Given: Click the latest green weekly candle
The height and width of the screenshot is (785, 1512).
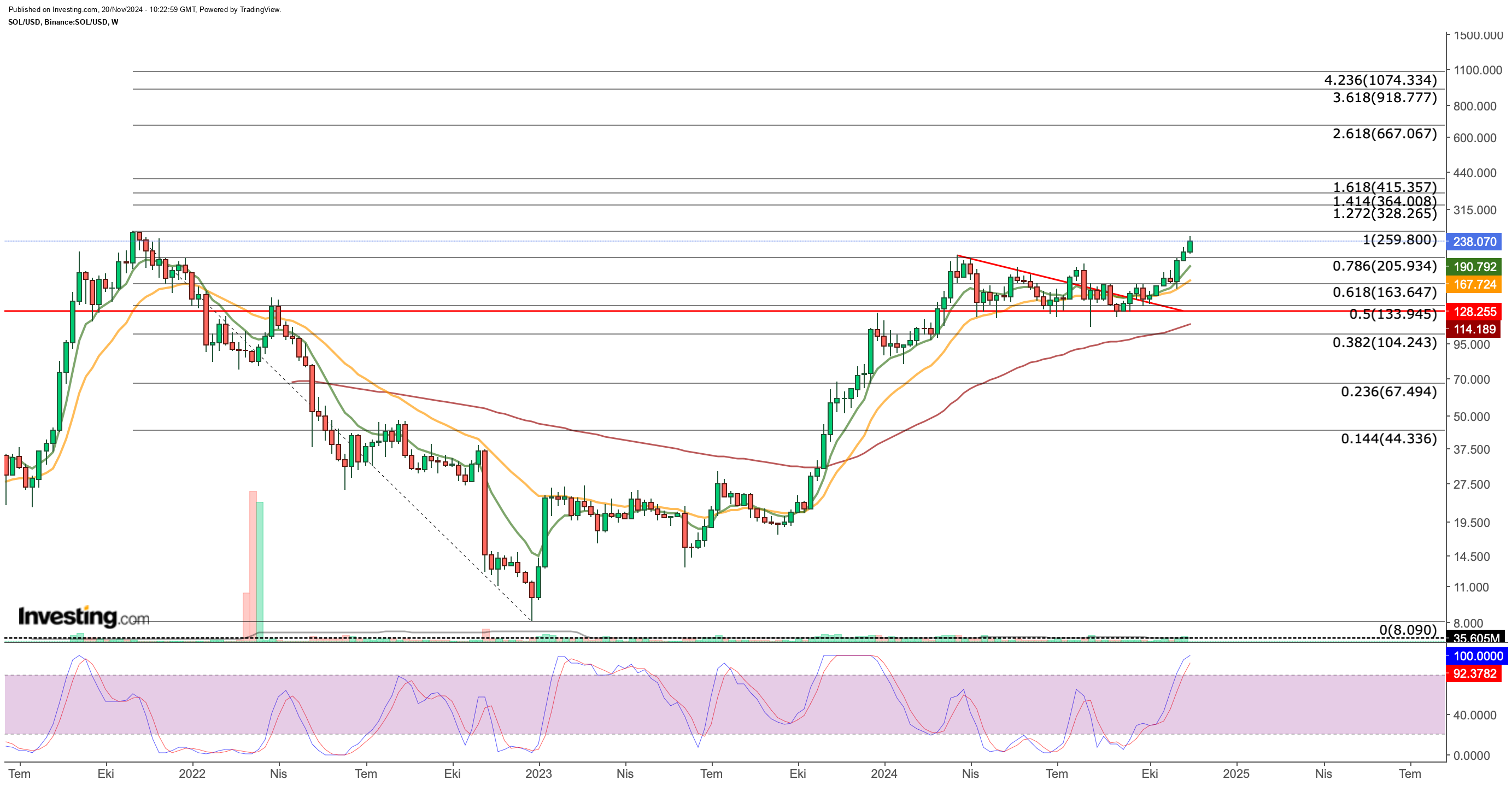Looking at the screenshot, I should click(1190, 246).
